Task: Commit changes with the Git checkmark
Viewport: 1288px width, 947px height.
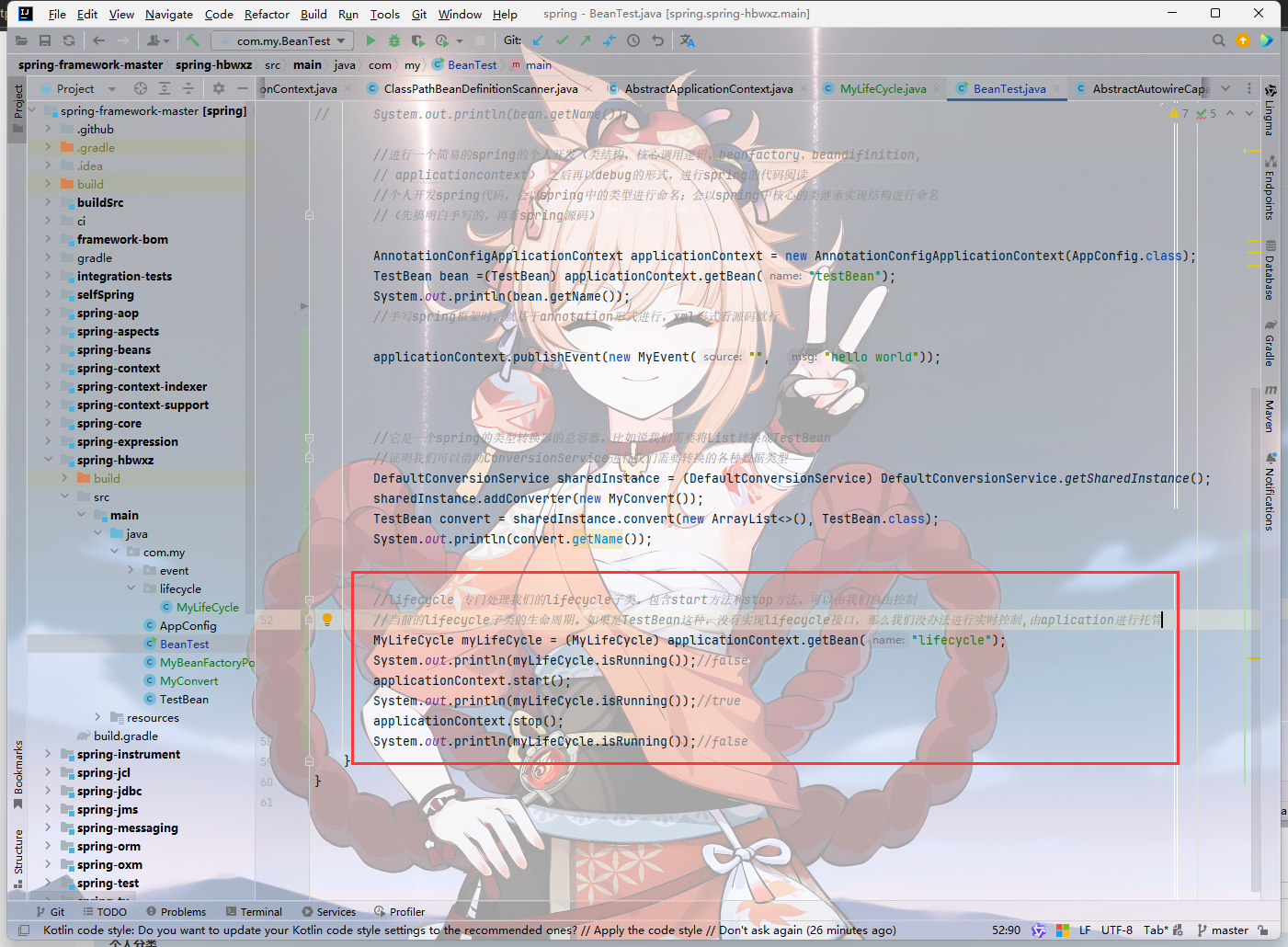Action: coord(562,40)
